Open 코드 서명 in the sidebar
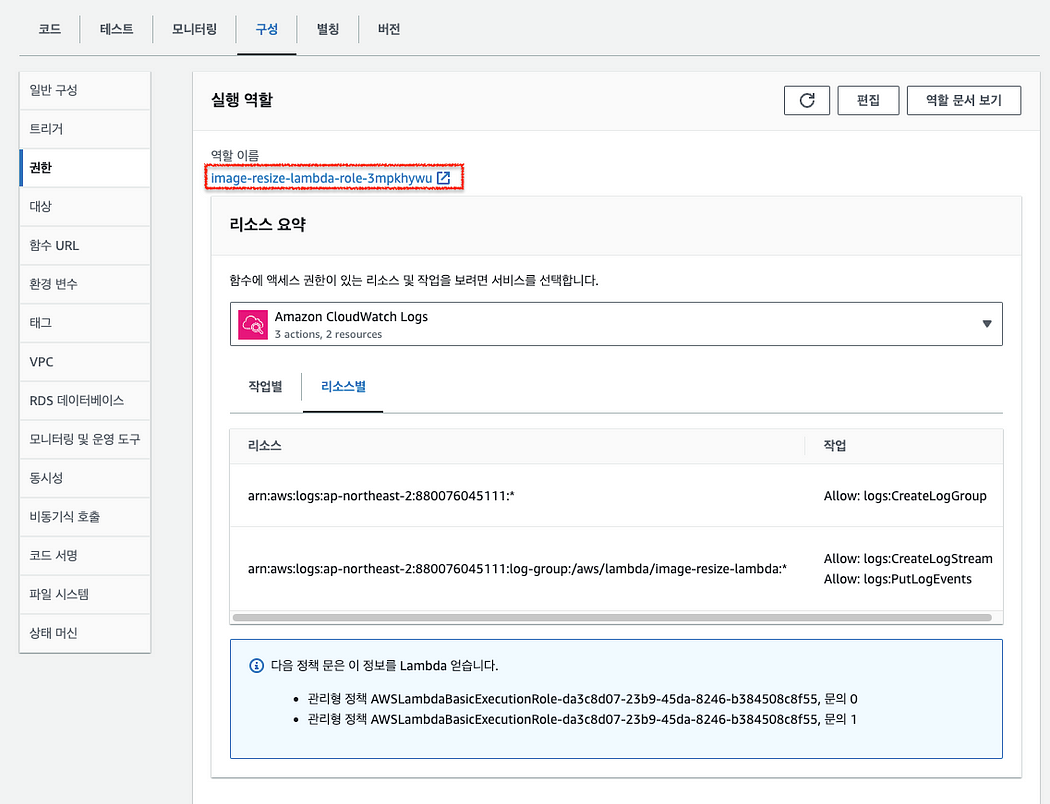 tap(85, 556)
